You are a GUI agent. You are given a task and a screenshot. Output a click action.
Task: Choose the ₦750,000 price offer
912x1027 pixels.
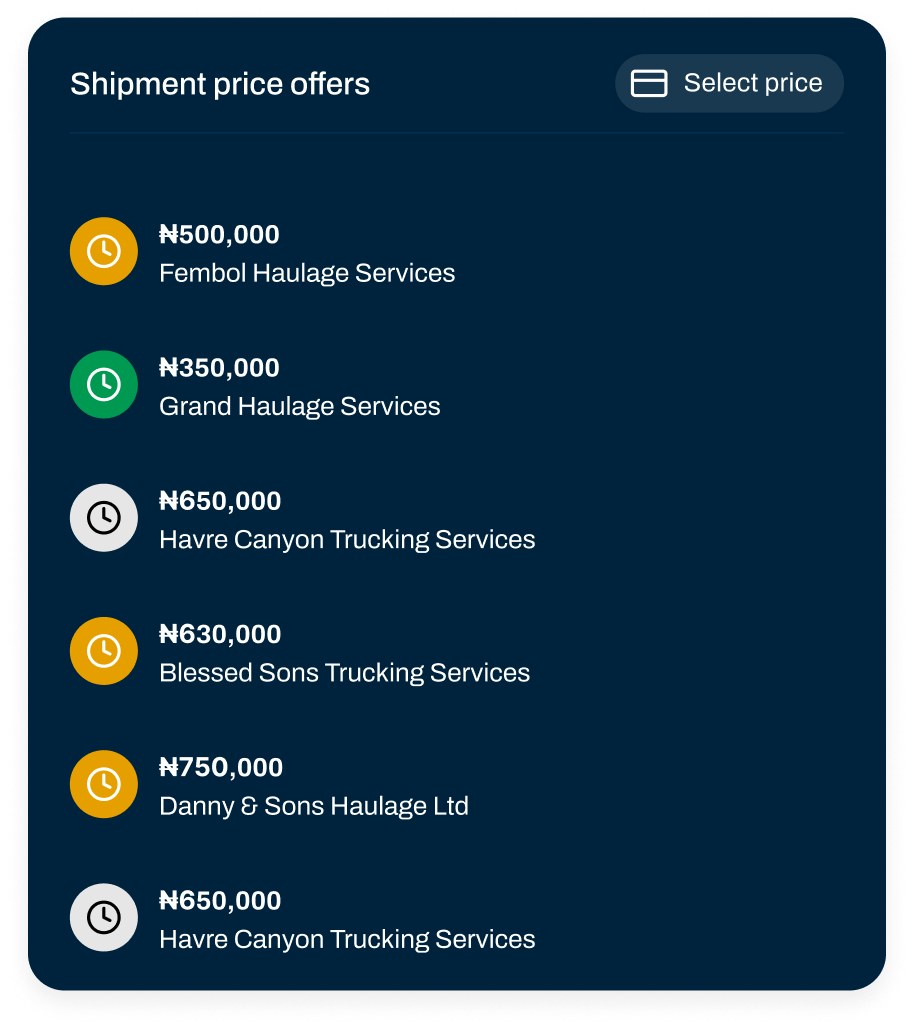click(x=221, y=767)
